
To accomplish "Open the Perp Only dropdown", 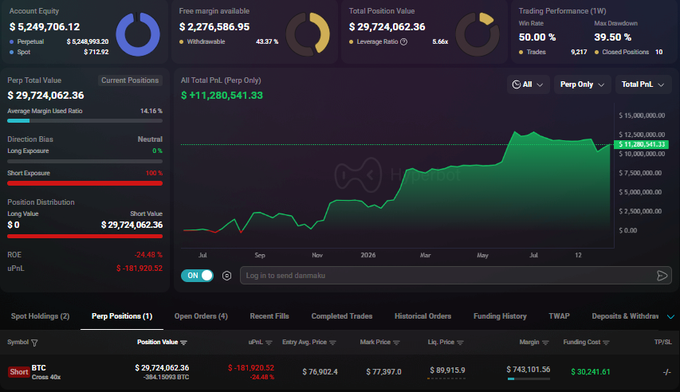I will click(x=582, y=85).
